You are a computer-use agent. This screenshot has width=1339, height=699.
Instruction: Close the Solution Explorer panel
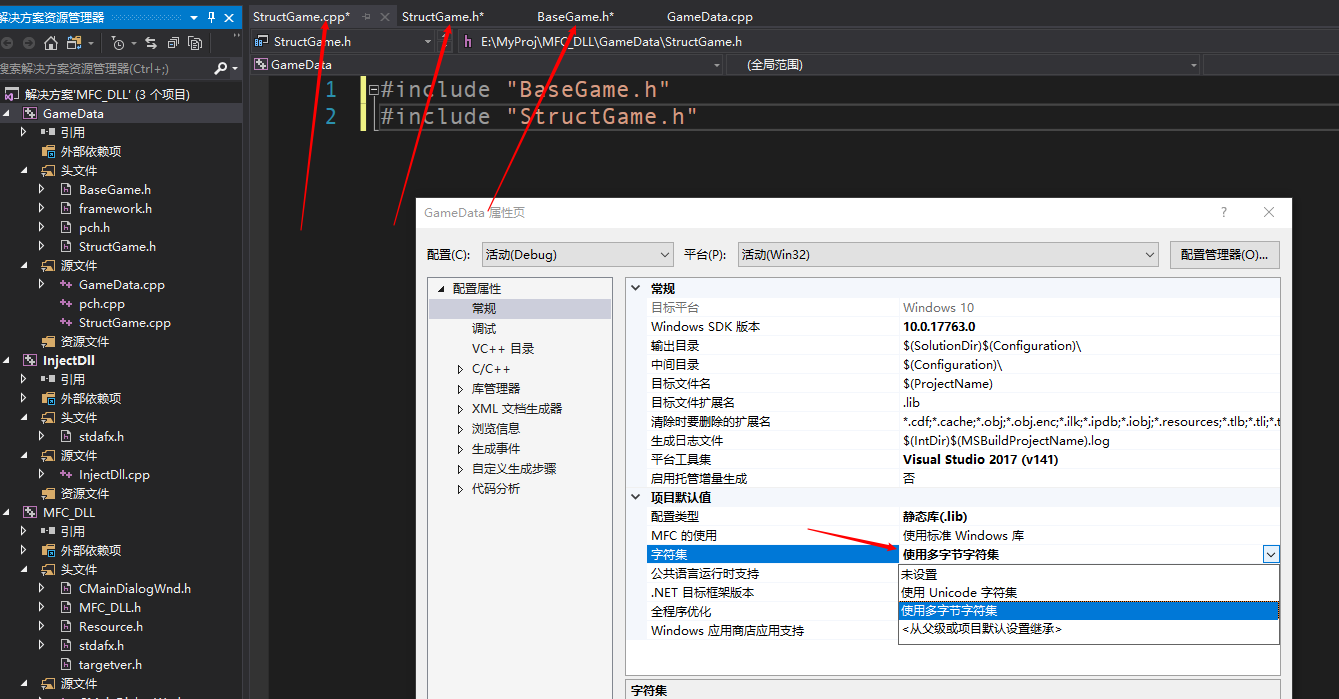(x=230, y=17)
